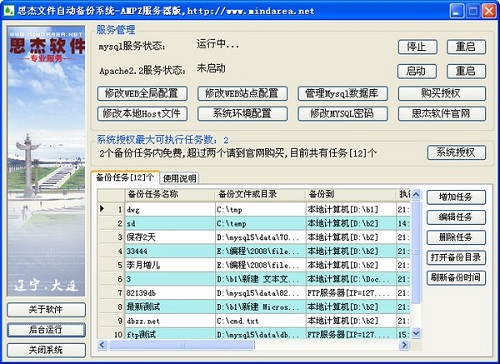Click 备份文件或目录 column header
The image size is (500, 364).
point(260,194)
